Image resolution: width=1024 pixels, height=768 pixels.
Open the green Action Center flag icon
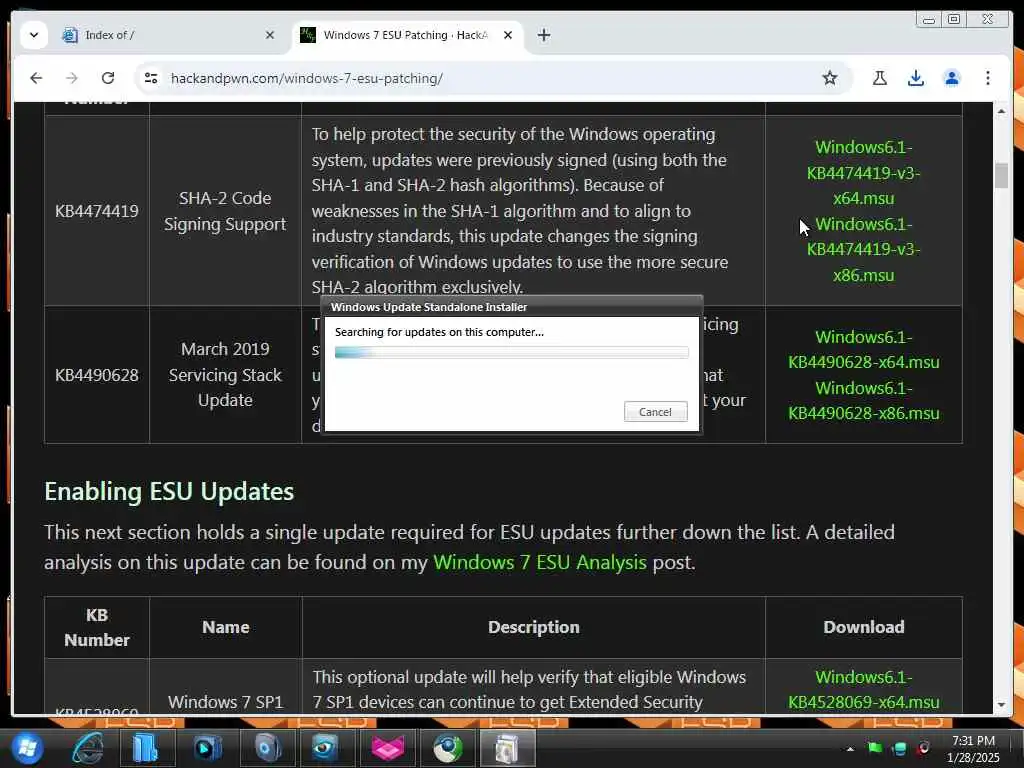tap(874, 748)
